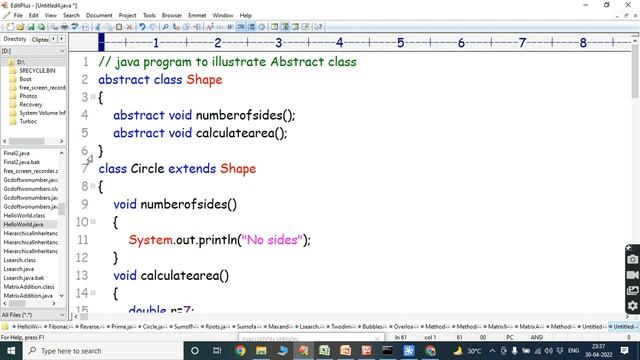Open the Emmet menu
The width and height of the screenshot is (640, 360).
197,15
